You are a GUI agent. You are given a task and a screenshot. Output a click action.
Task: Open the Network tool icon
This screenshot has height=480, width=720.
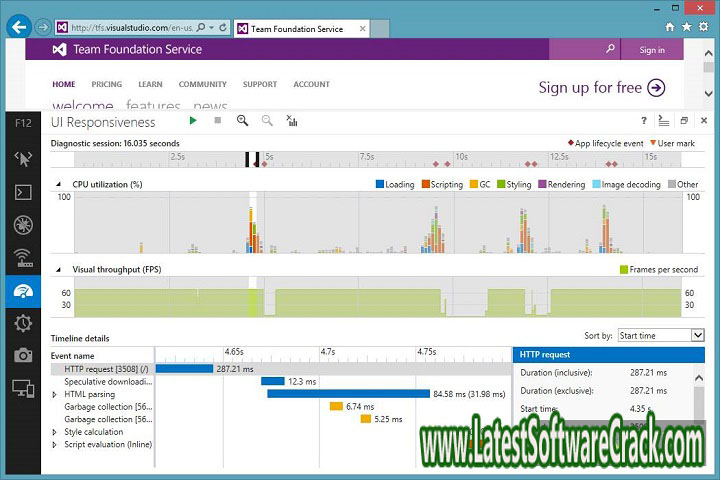click(23, 258)
